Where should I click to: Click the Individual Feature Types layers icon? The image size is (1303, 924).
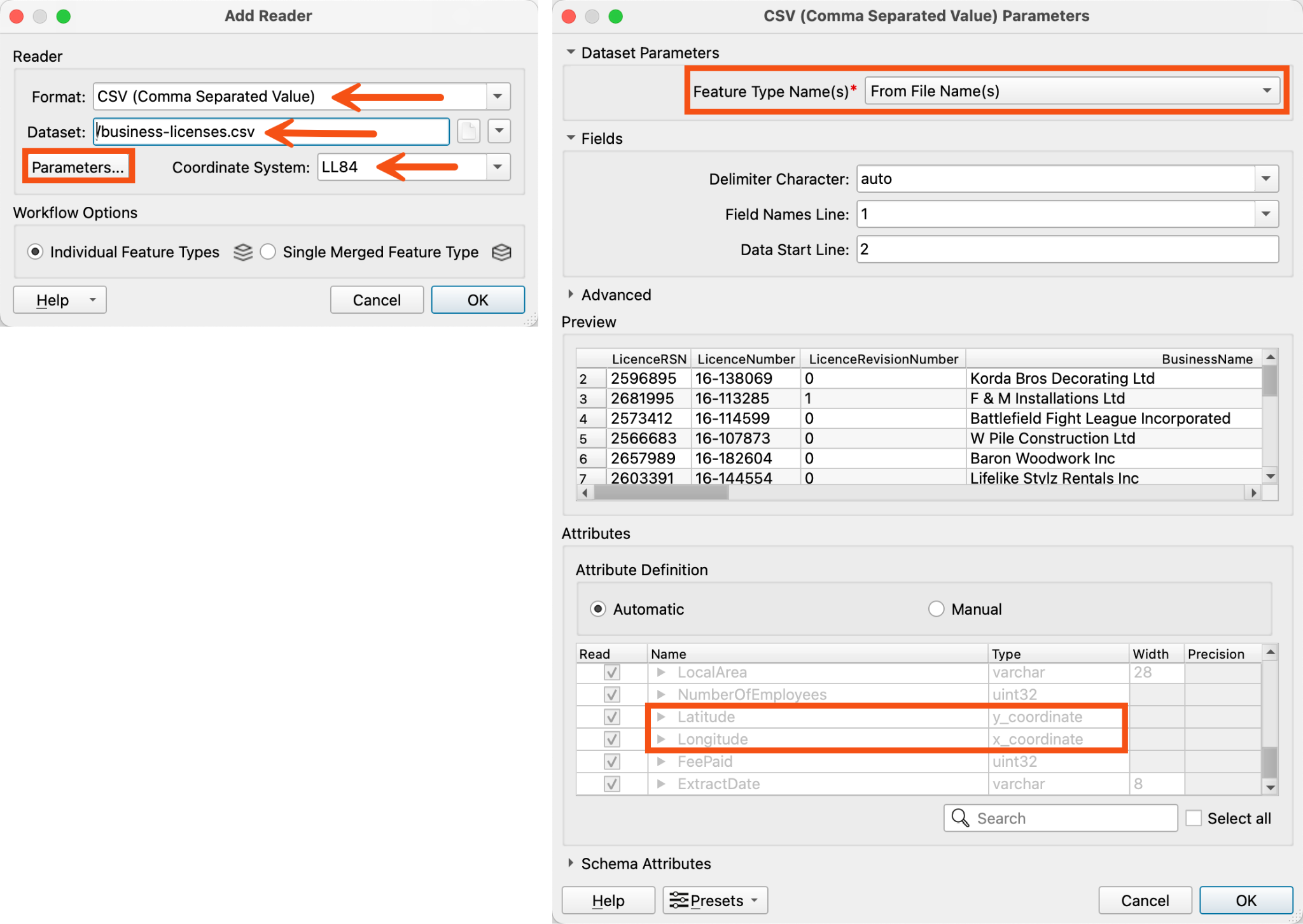click(x=242, y=253)
